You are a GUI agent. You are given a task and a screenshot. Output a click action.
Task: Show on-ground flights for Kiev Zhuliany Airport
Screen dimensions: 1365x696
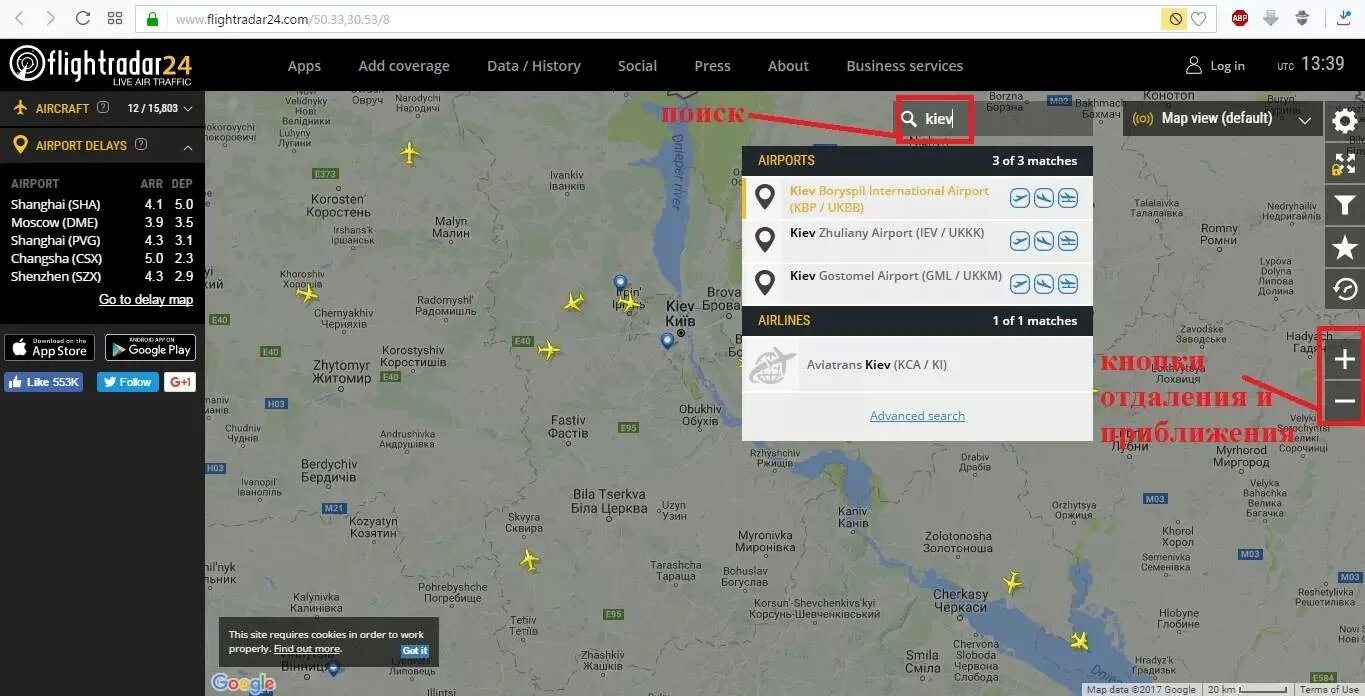[x=1068, y=241]
